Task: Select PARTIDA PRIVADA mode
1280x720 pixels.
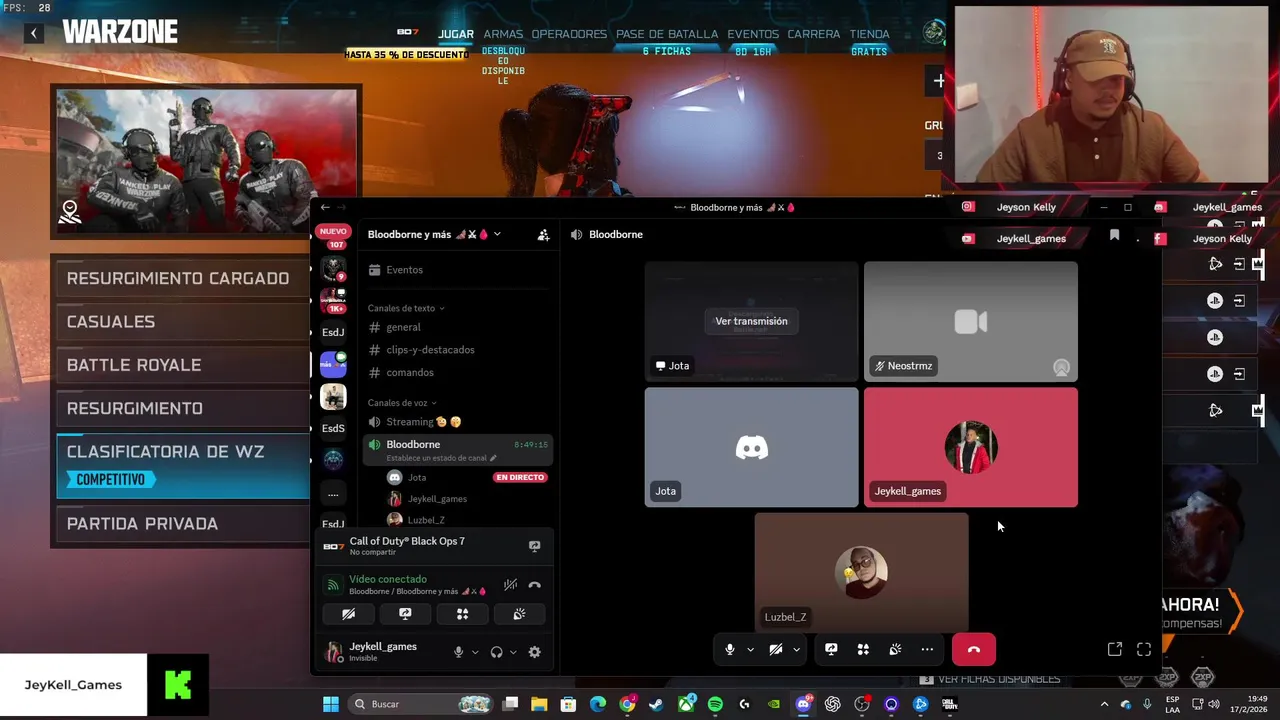Action: coord(182,524)
